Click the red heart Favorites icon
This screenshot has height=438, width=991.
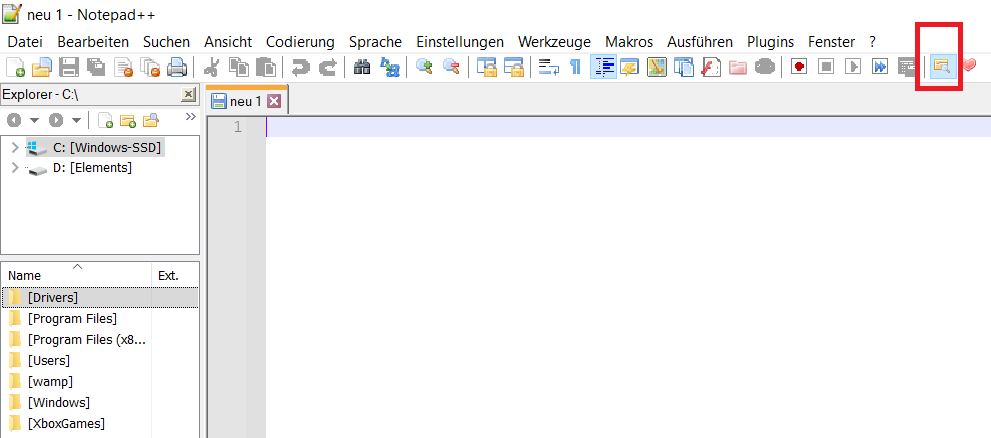click(969, 66)
